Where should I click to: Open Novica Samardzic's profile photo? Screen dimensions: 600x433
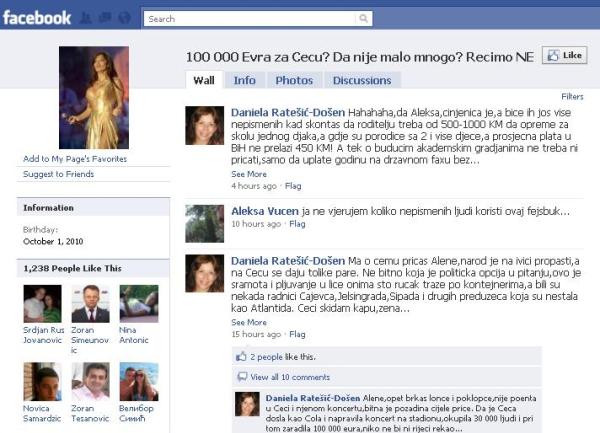[x=42, y=382]
